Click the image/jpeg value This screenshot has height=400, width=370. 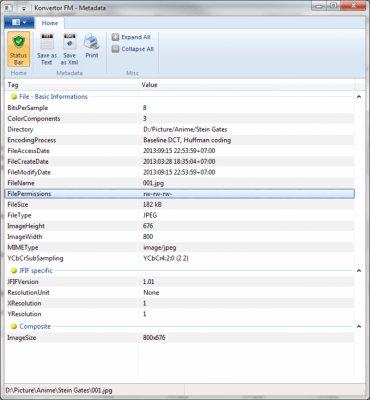point(160,248)
